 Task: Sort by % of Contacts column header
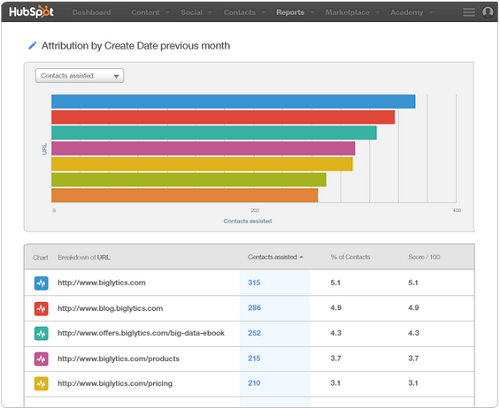[350, 257]
